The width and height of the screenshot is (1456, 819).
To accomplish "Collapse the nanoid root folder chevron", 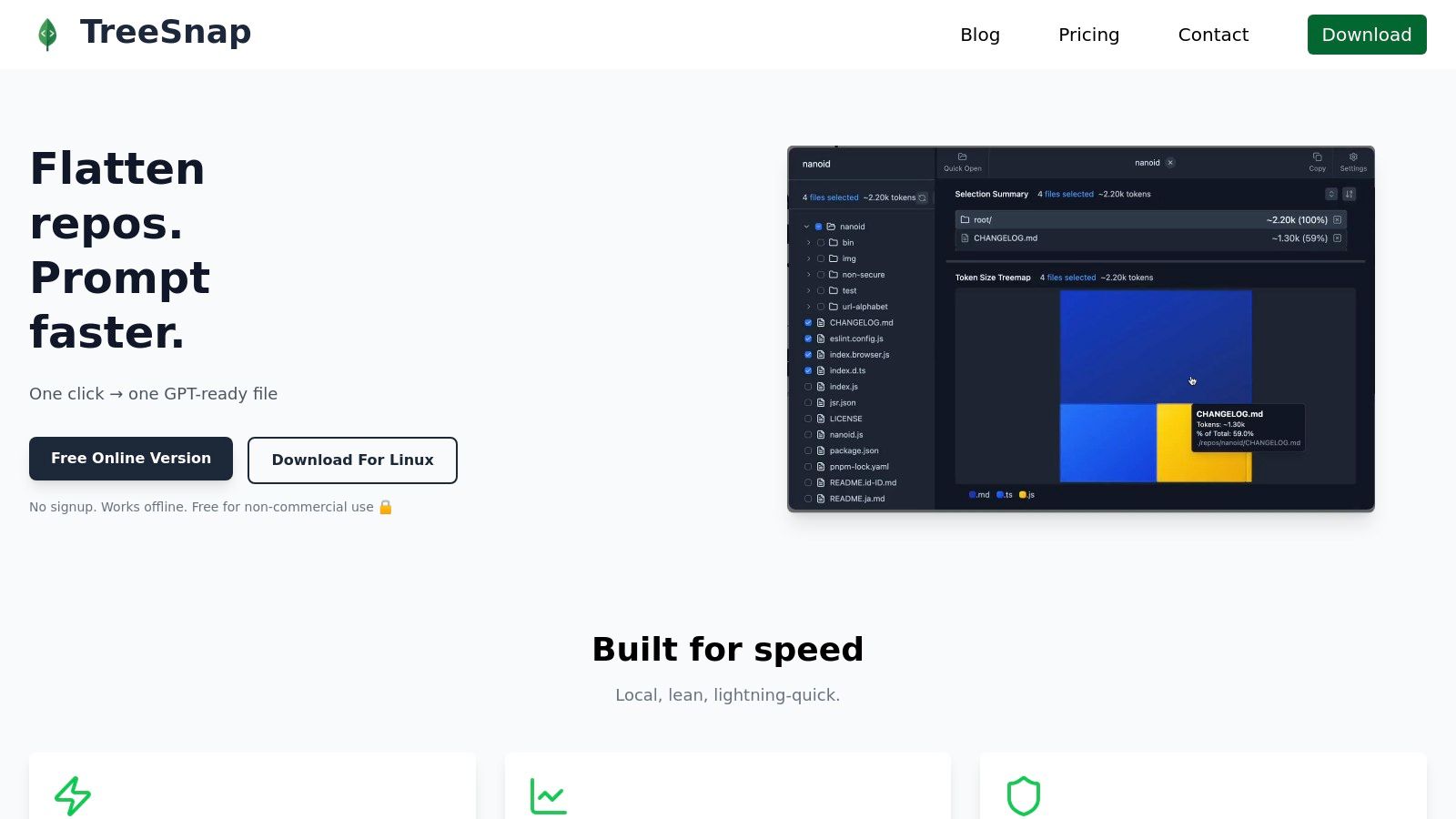I will [806, 227].
